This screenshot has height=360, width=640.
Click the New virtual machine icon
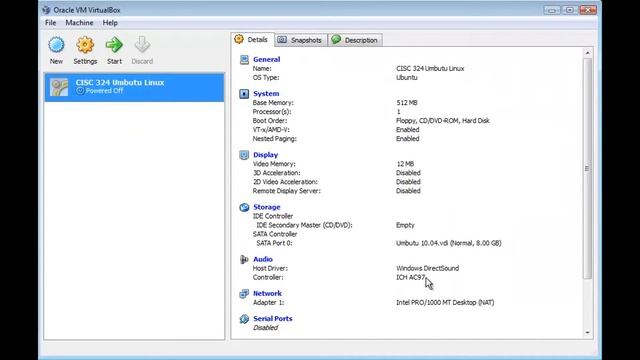56,45
